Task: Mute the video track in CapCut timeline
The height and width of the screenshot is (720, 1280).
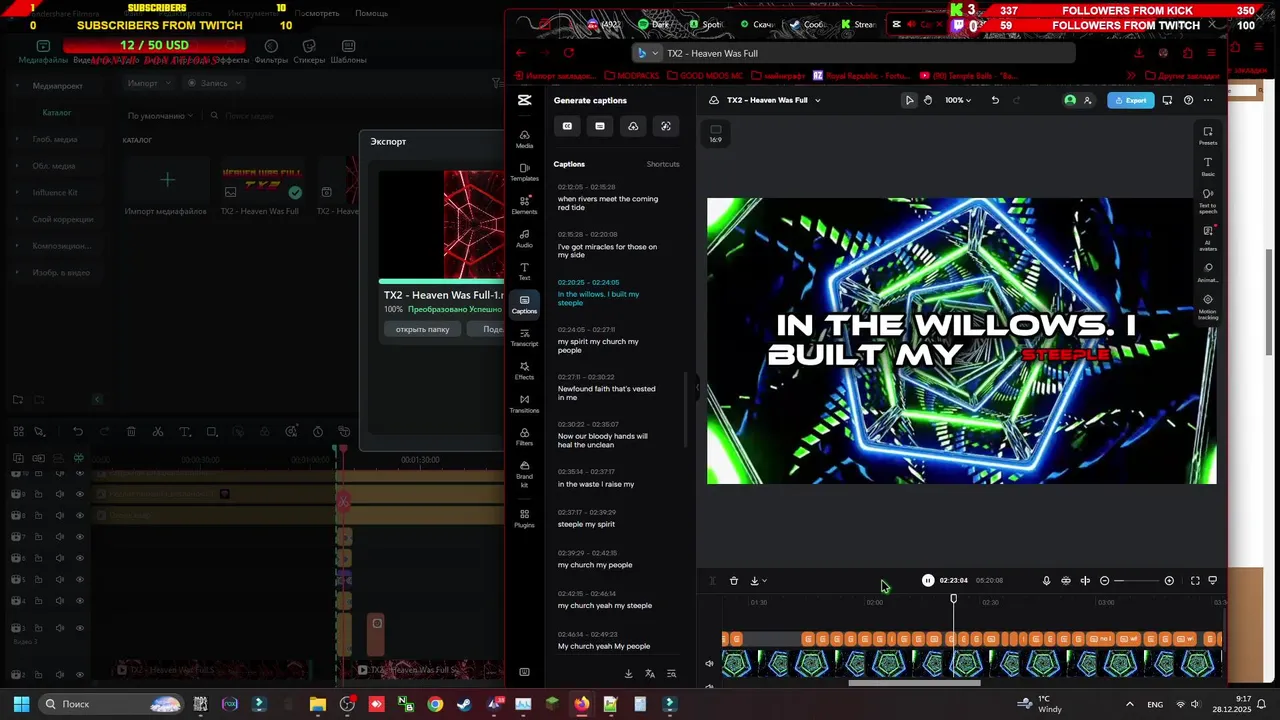Action: click(x=709, y=663)
